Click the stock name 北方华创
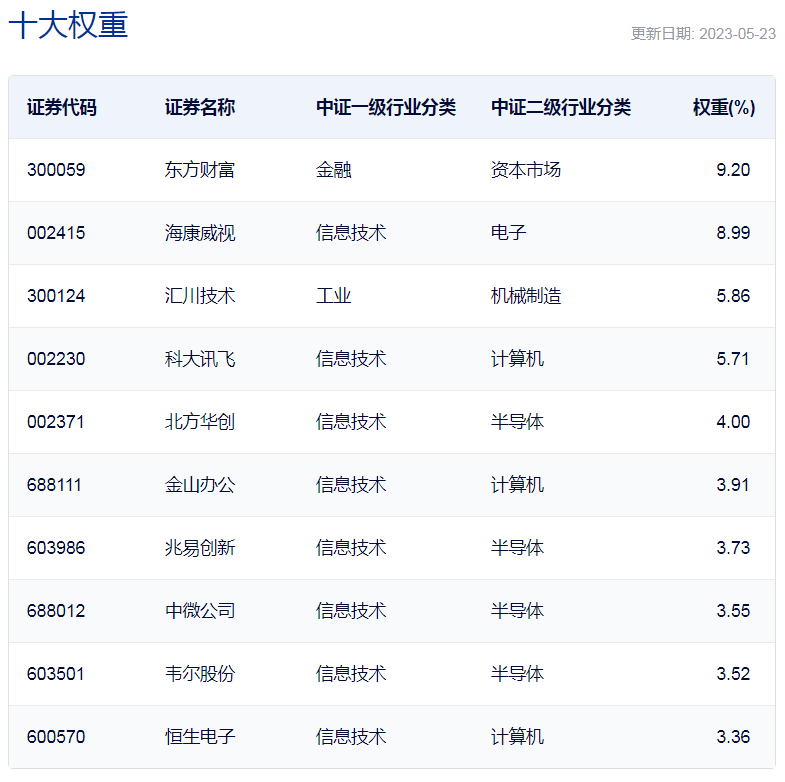 point(200,422)
